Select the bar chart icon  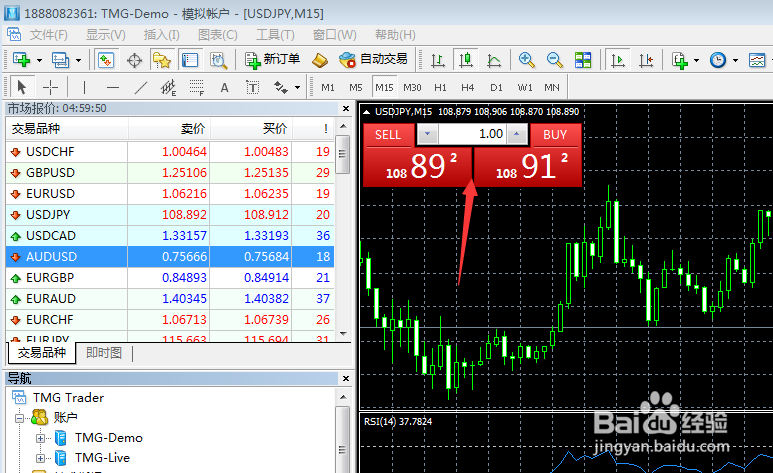point(437,60)
